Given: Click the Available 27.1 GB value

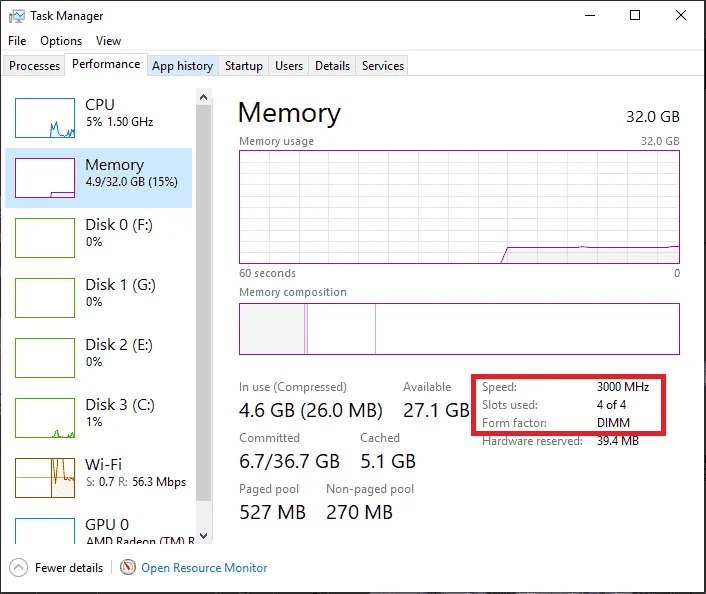Looking at the screenshot, I should click(436, 410).
